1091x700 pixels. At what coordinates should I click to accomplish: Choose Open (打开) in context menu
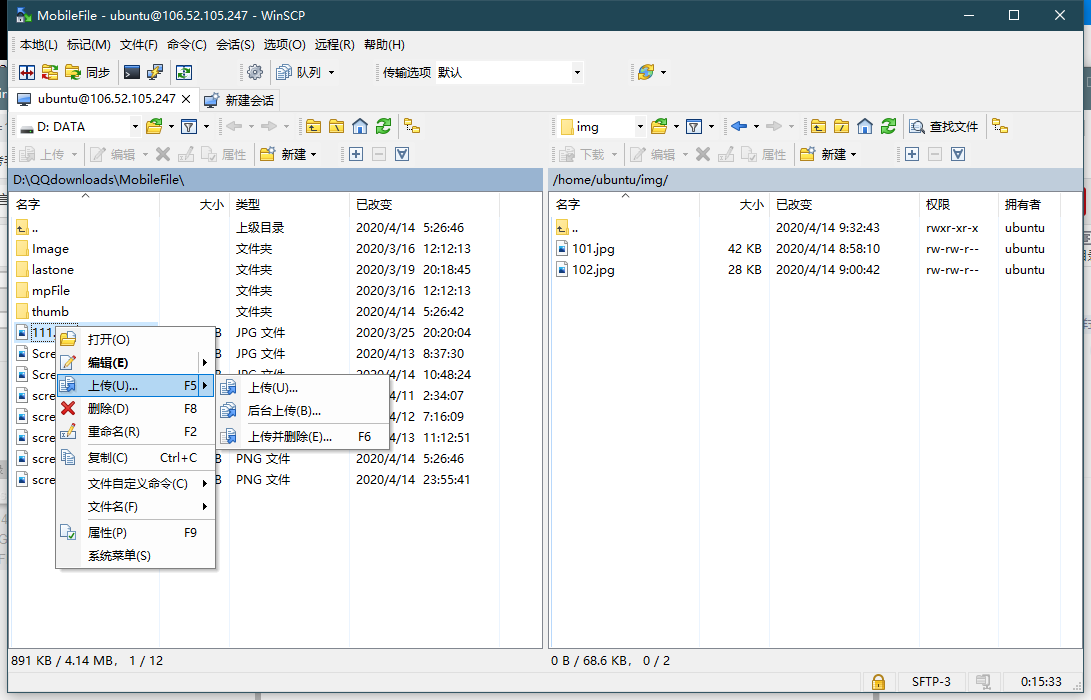tap(136, 340)
